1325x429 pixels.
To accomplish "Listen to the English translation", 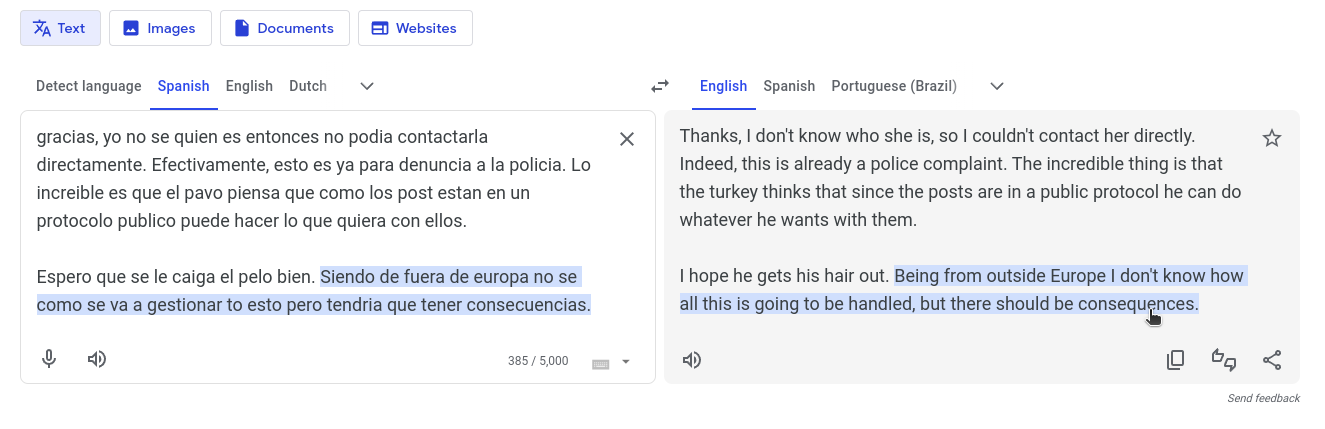I will pos(692,360).
